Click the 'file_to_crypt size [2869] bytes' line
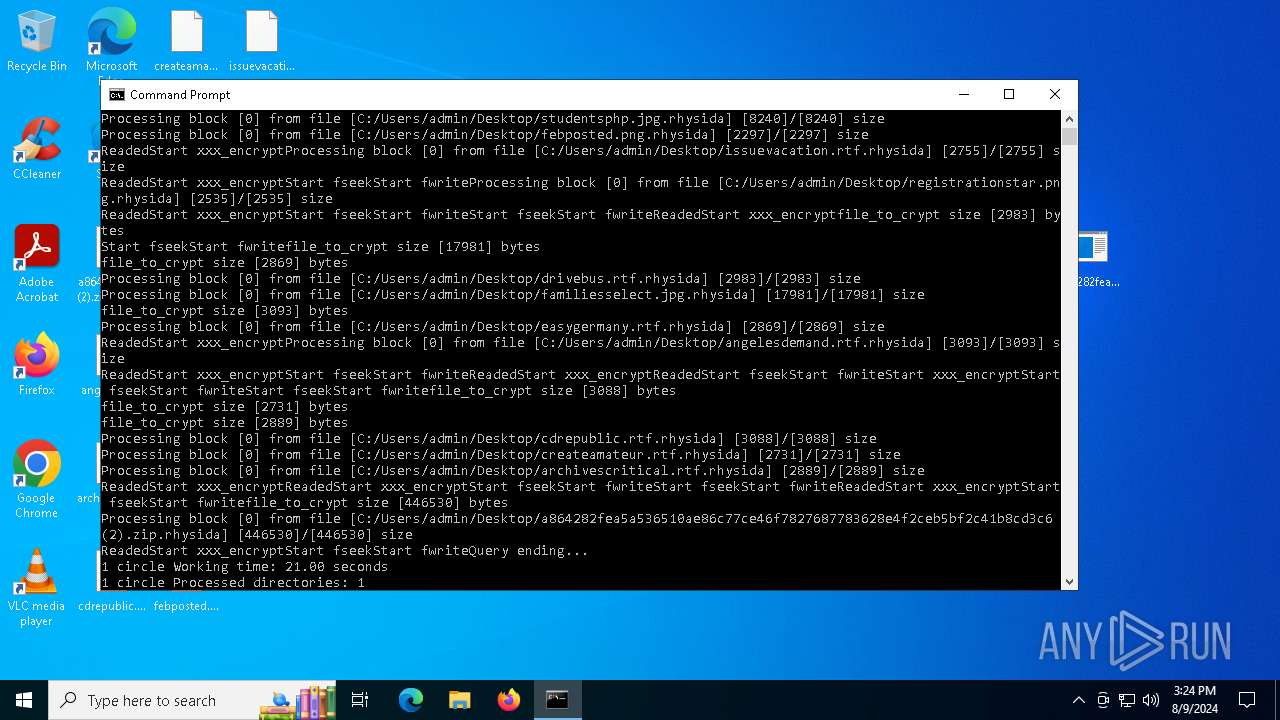This screenshot has width=1280, height=720. point(225,262)
